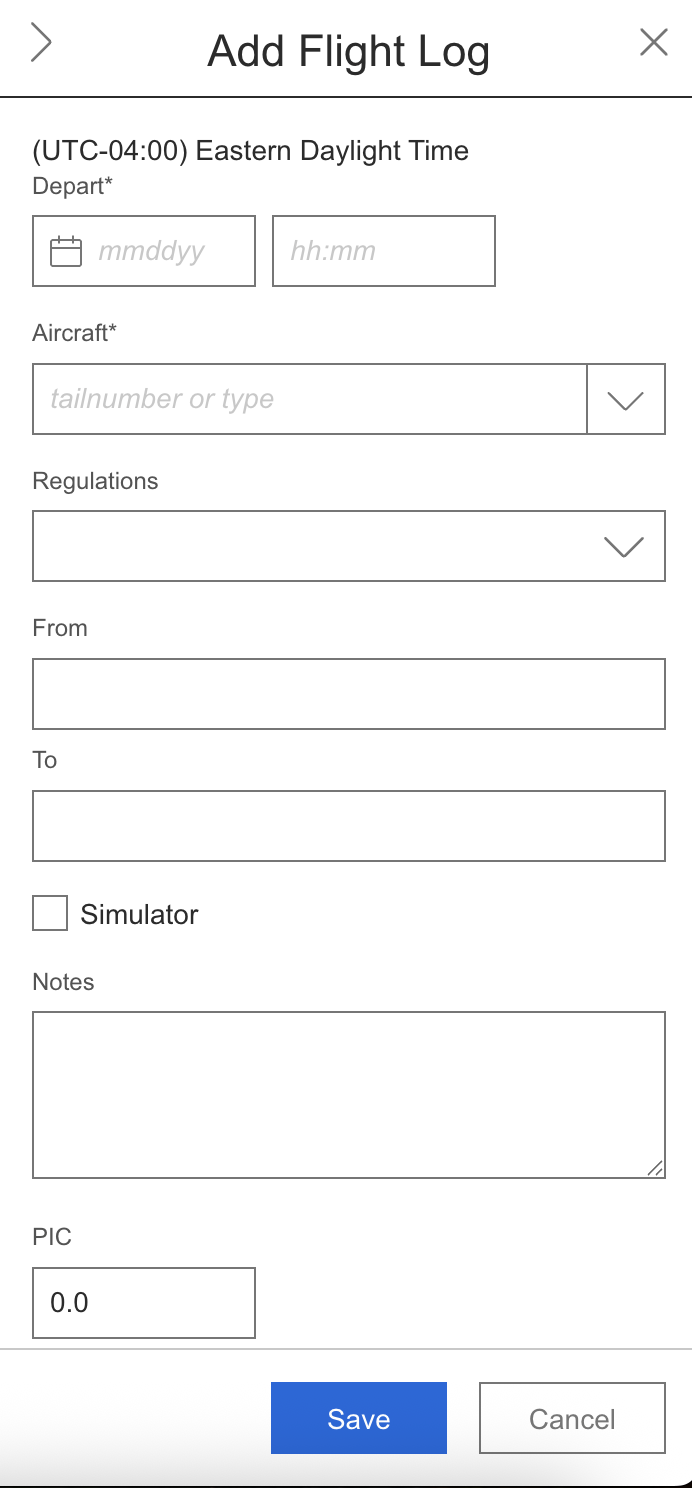
Task: Open the Aircraft dropdown chevron
Action: pos(625,398)
